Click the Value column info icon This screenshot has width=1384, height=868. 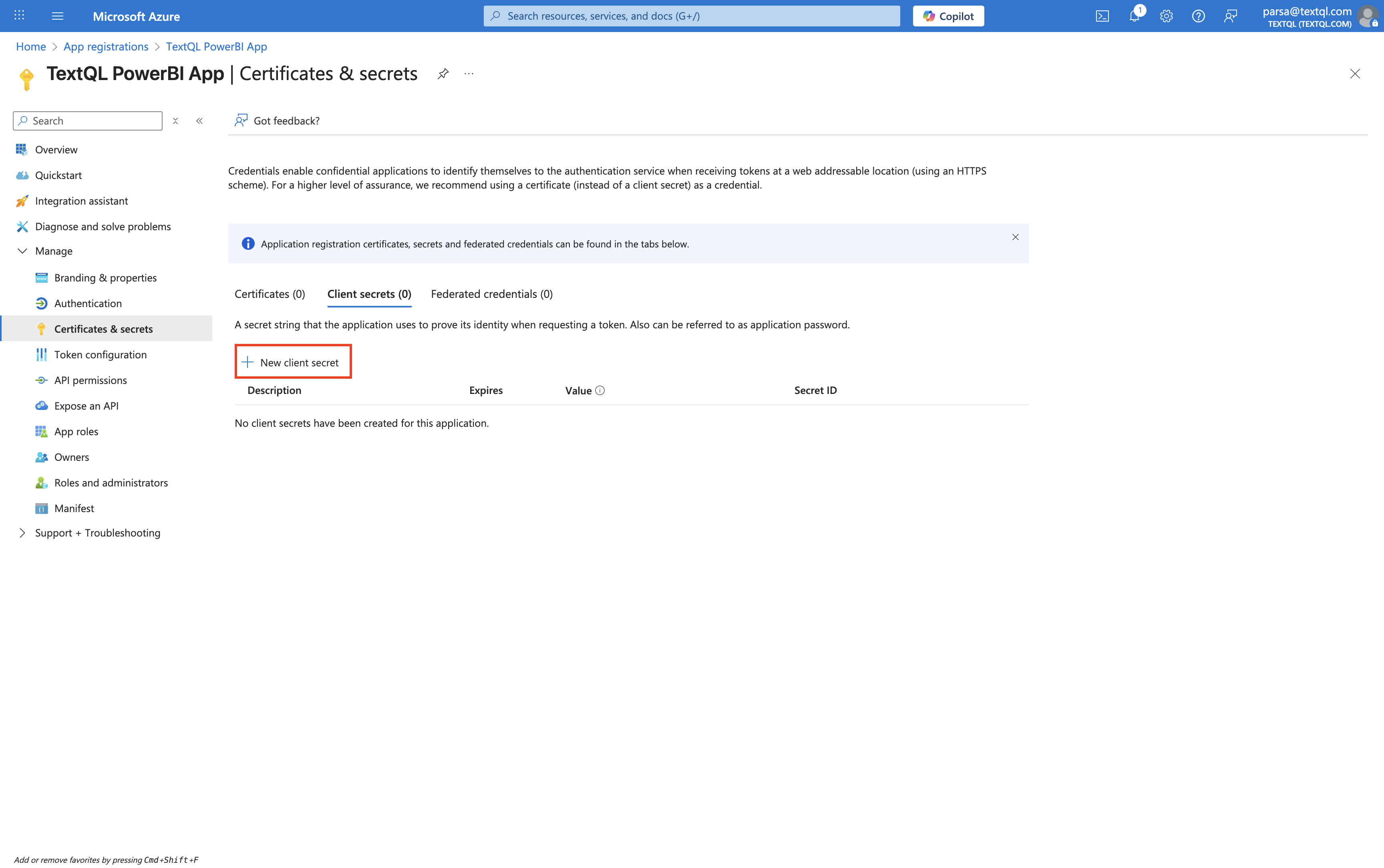pos(600,390)
